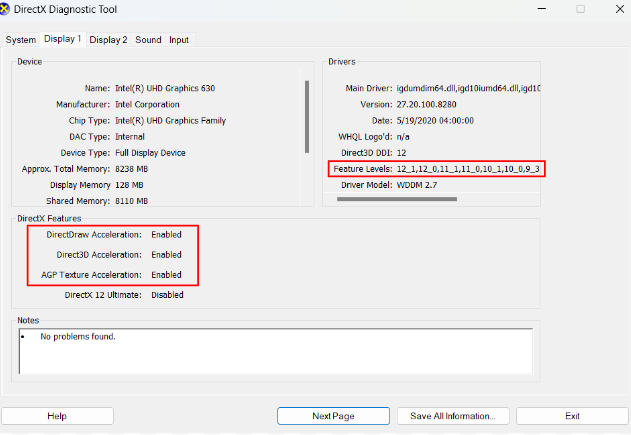Click the Device panel vertical scrollbar thumb

307,117
